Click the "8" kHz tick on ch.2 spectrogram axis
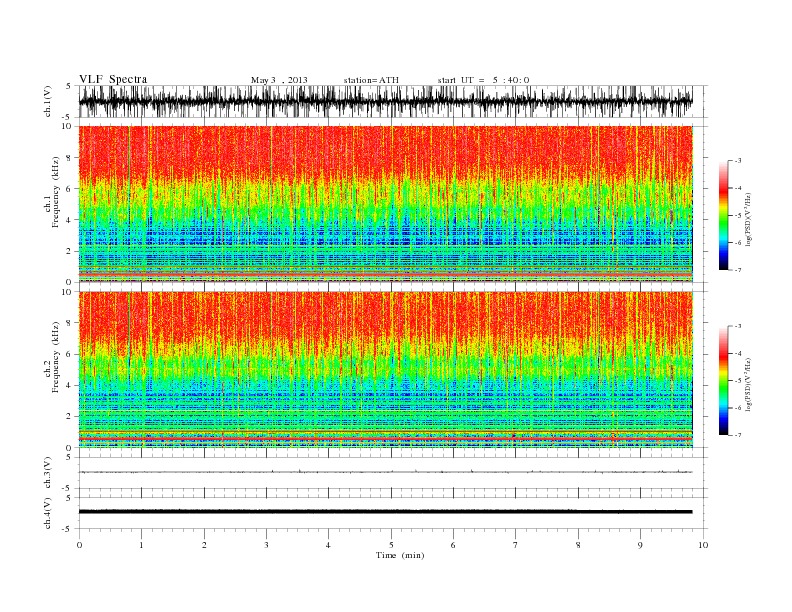 [x=69, y=323]
